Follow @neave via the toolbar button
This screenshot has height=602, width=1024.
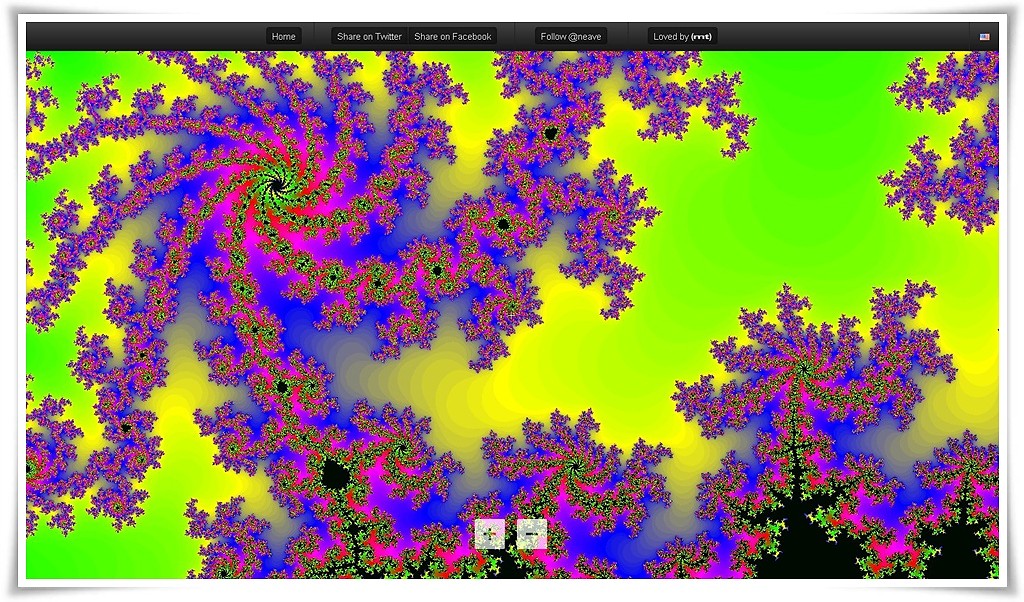tap(571, 37)
